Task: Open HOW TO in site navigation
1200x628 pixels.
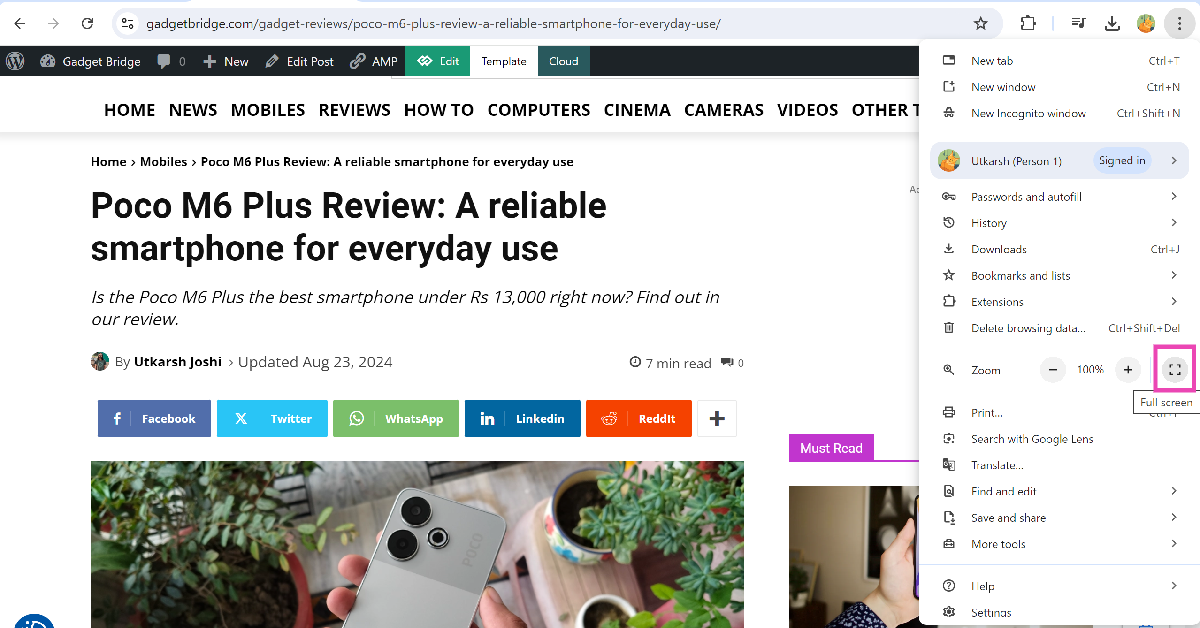Action: [439, 110]
